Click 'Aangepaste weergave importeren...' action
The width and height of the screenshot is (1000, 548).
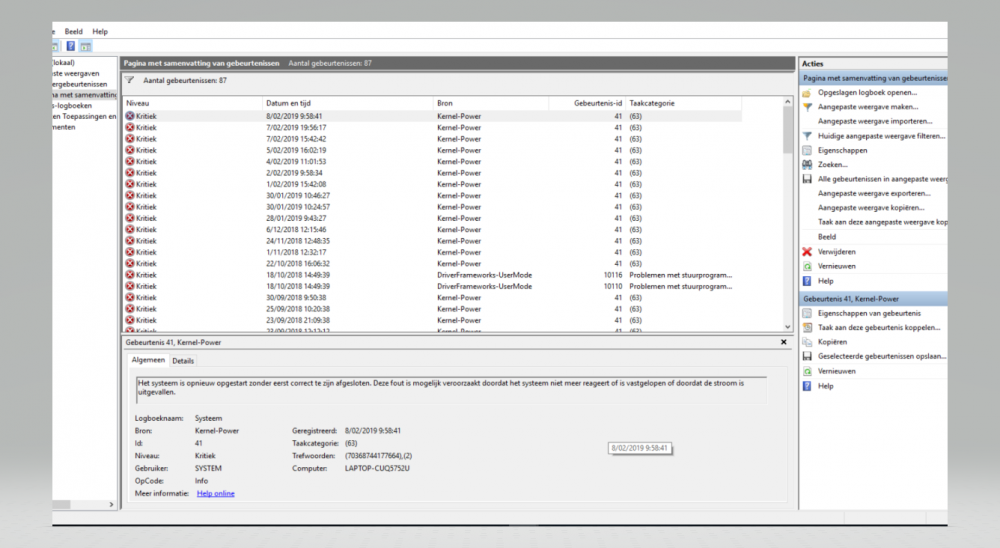[874, 121]
